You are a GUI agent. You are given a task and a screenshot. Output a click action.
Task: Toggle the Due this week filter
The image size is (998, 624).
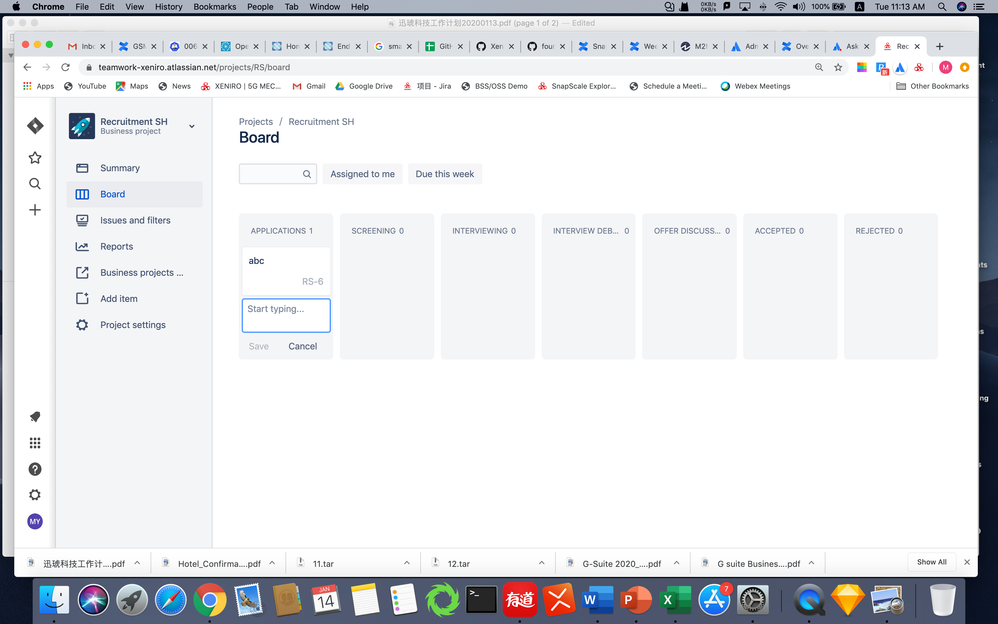(444, 173)
